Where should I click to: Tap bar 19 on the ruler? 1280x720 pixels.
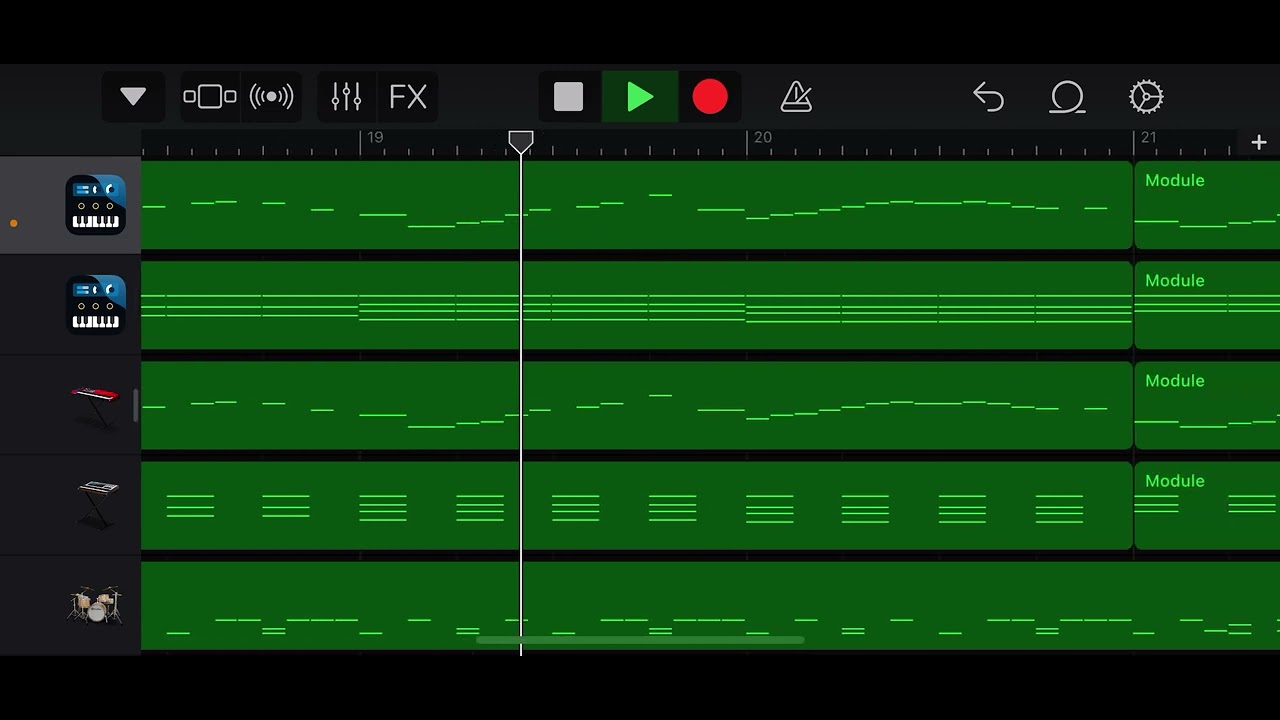click(375, 138)
